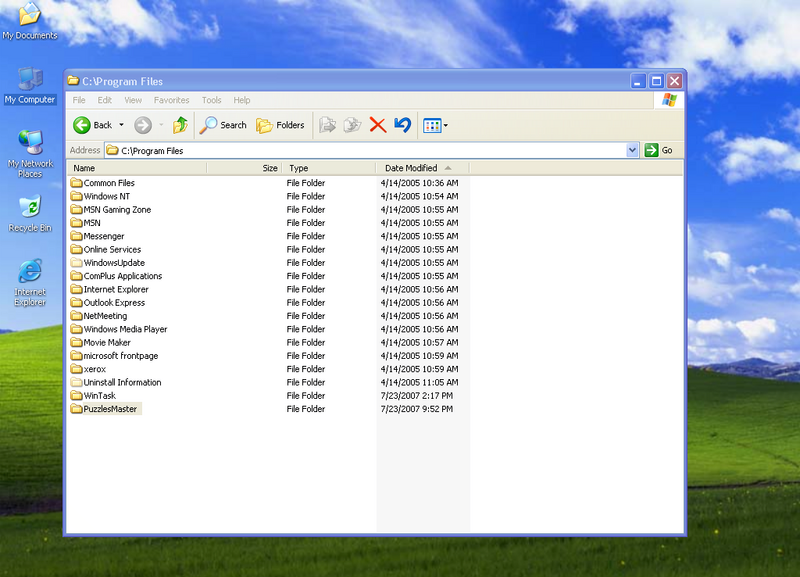Select the Internet Explorer desktop shortcut
Screen dimensions: 800x577
click(x=30, y=283)
